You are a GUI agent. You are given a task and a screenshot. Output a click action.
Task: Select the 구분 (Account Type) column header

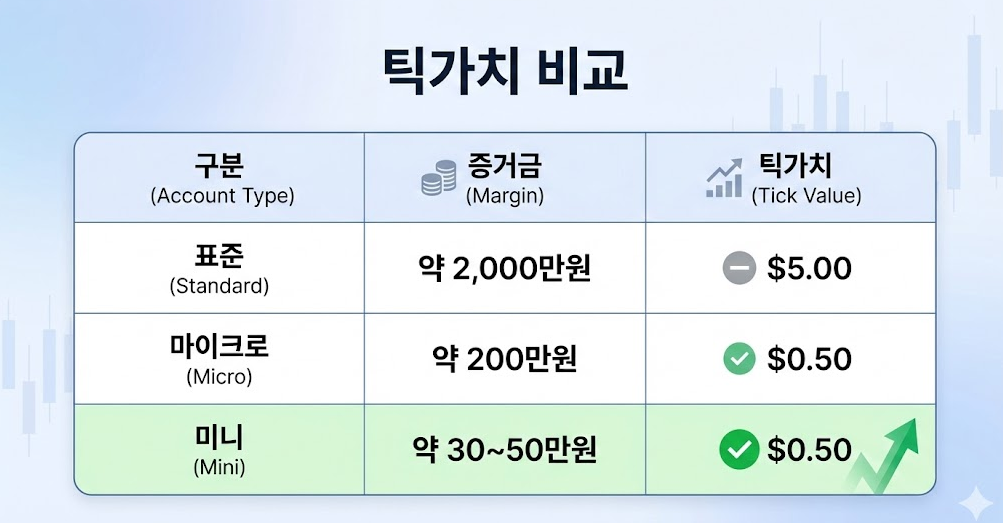click(x=222, y=178)
